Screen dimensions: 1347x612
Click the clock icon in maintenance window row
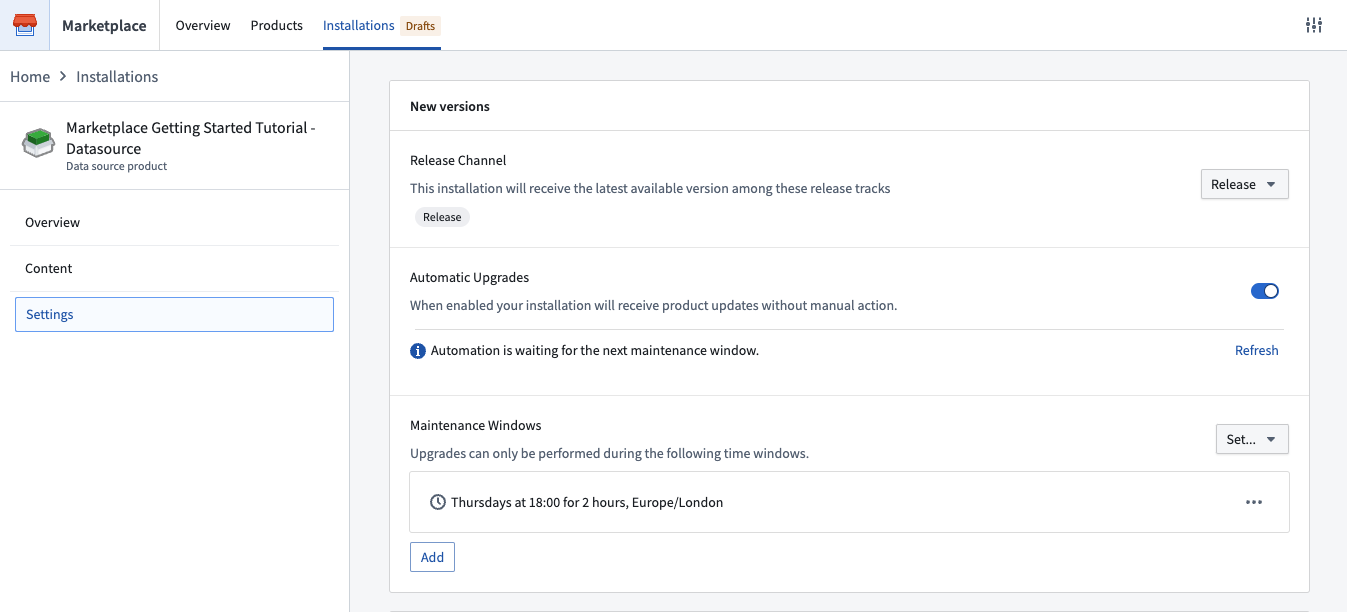pos(437,502)
